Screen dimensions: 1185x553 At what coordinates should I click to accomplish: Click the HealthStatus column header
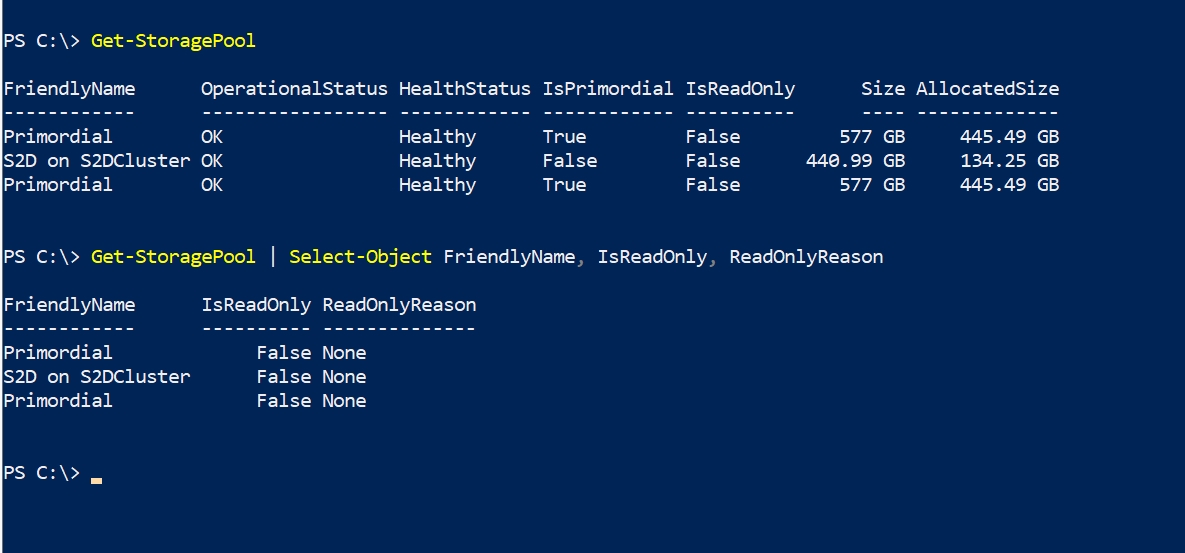[464, 89]
